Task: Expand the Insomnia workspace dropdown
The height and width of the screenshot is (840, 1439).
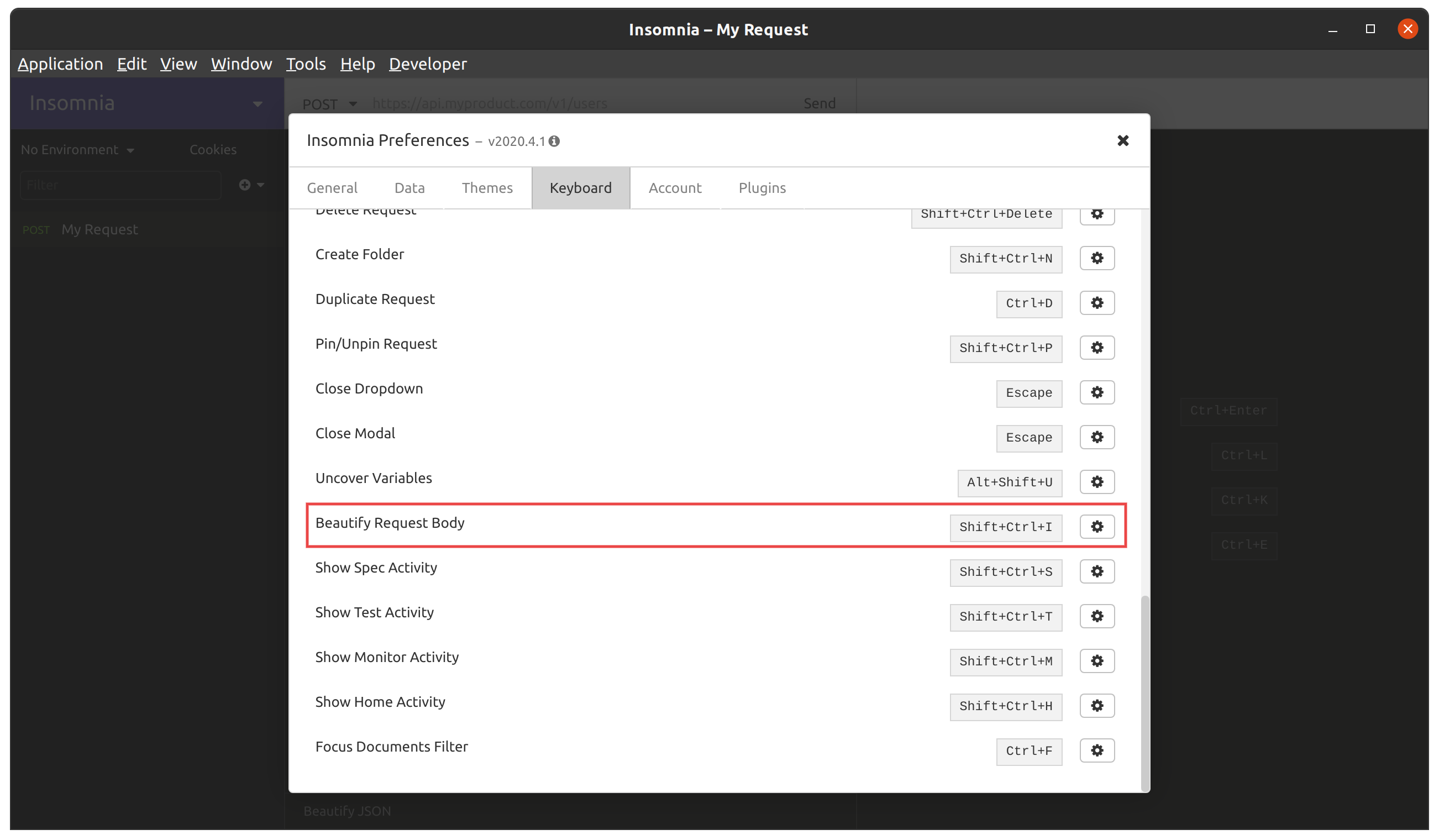Action: point(147,103)
